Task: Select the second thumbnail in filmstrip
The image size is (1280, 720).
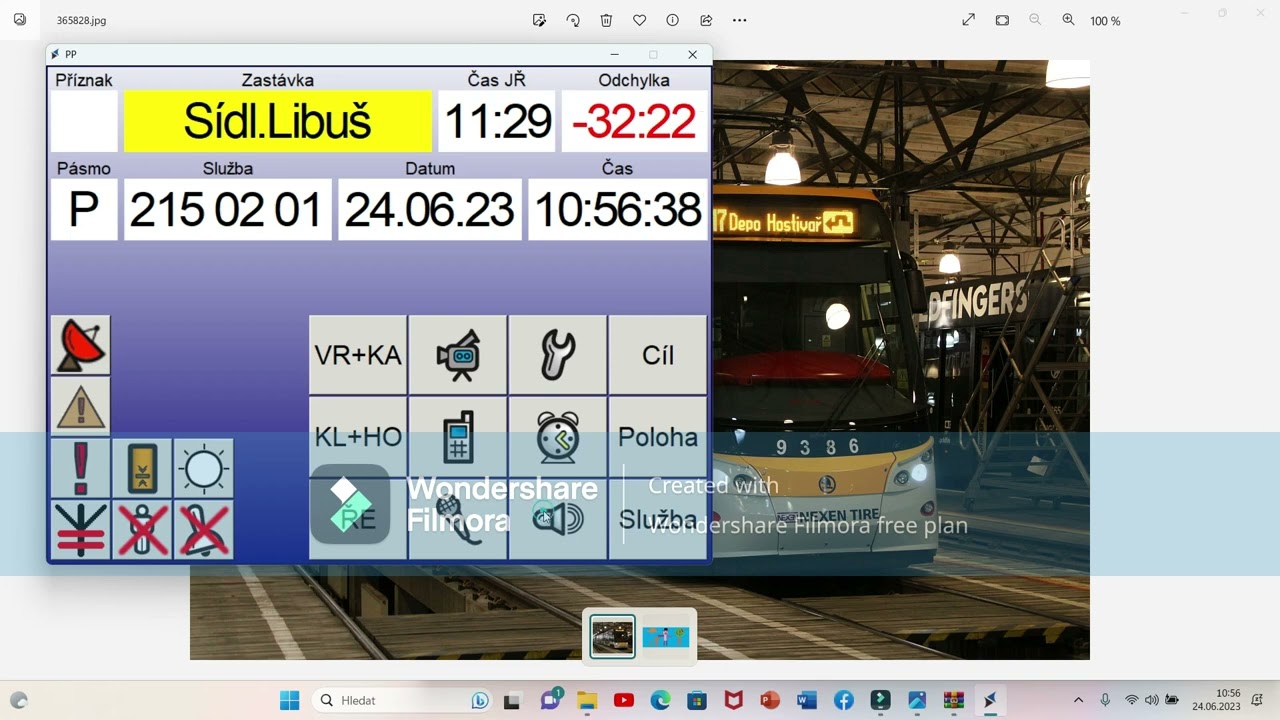Action: coord(666,636)
